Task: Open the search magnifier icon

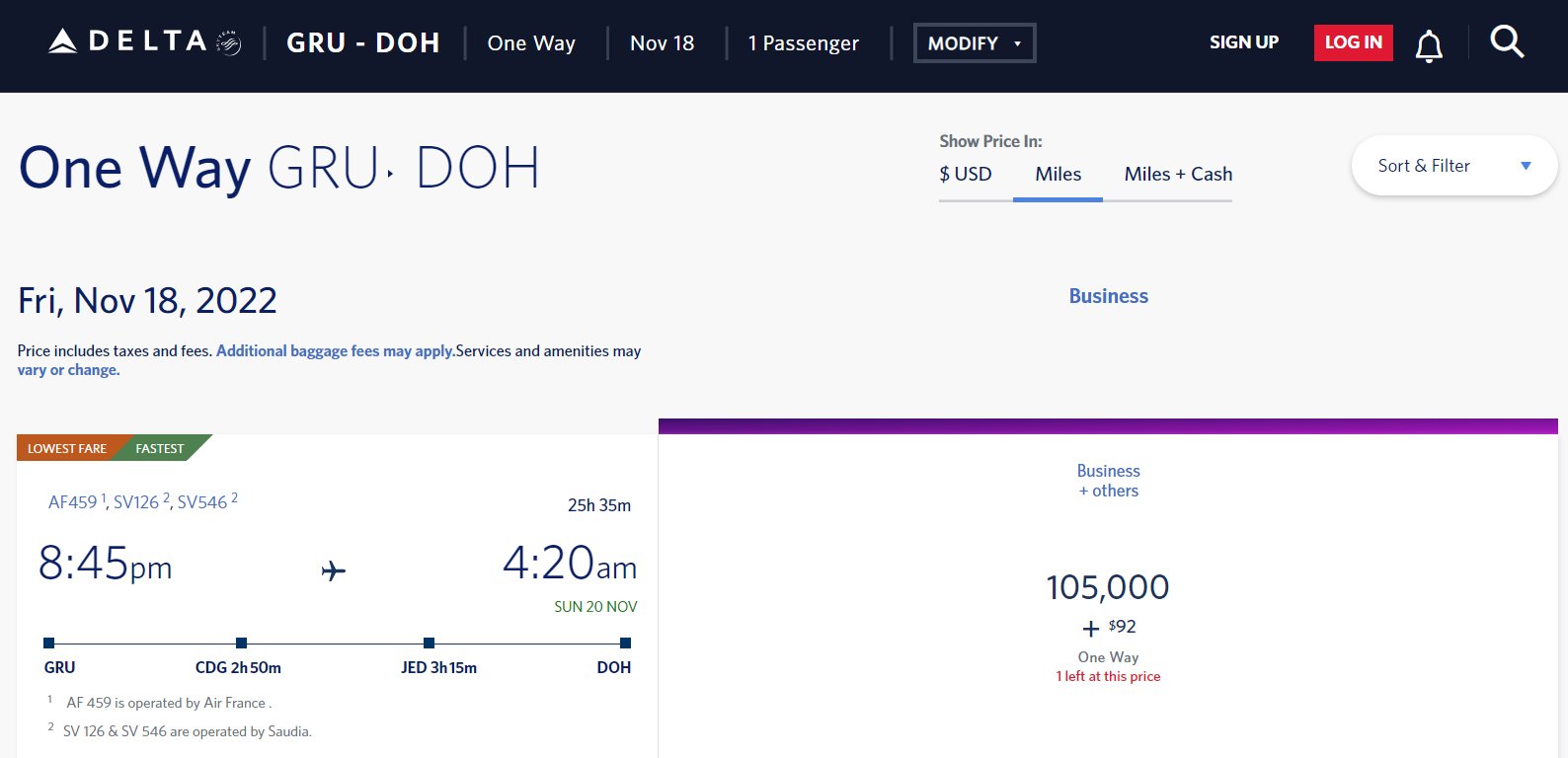Action: (x=1507, y=41)
